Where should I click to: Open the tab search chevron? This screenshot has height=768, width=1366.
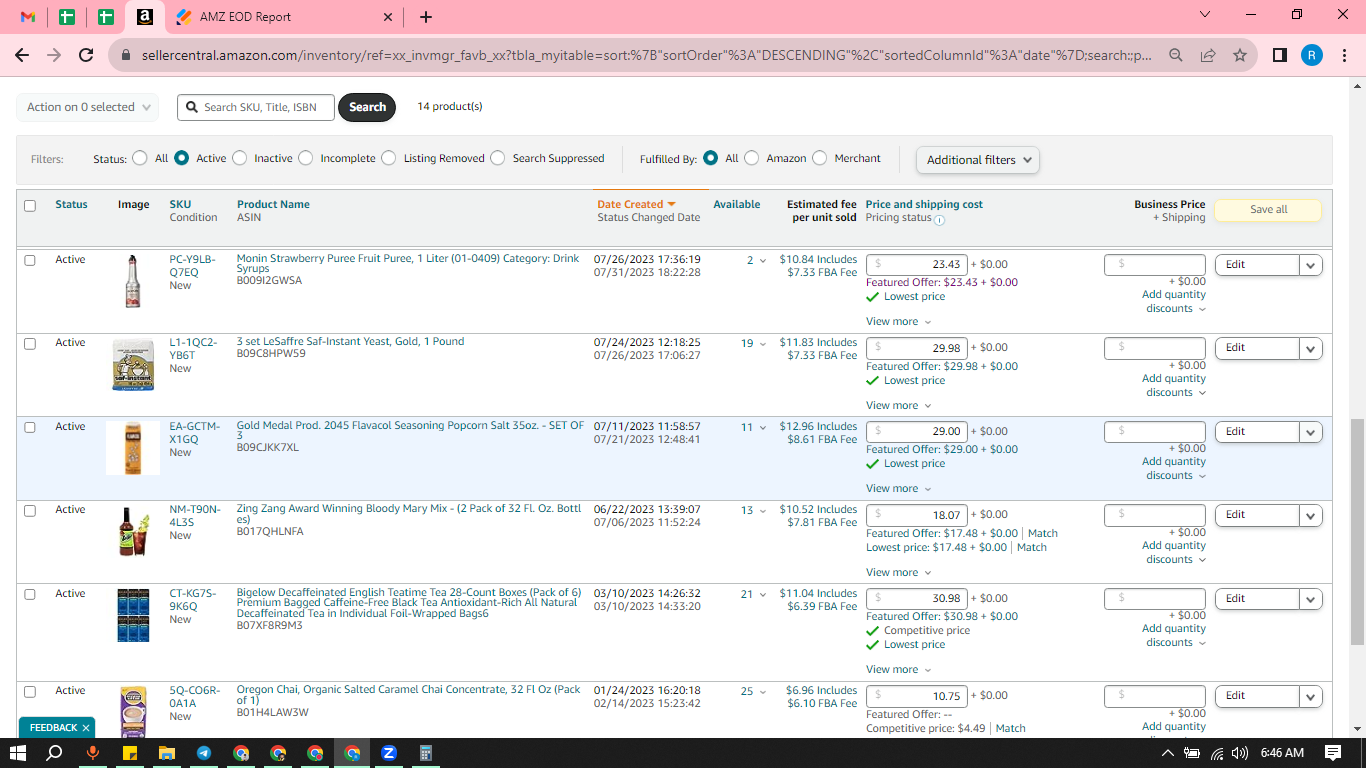pos(1205,15)
